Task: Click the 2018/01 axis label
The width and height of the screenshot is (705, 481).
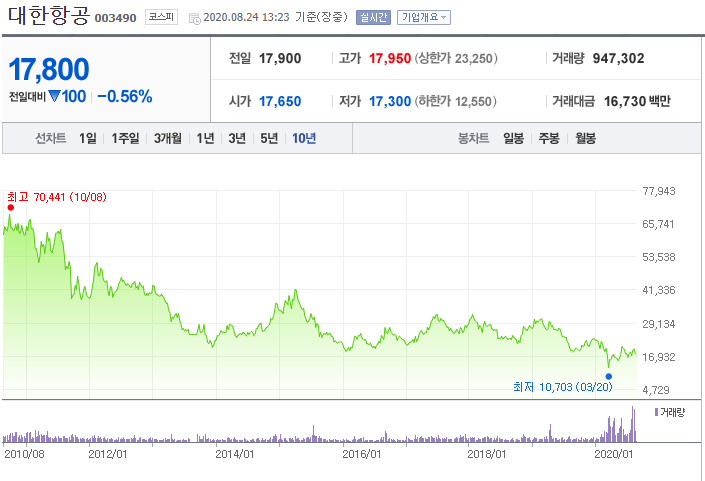Action: (x=486, y=454)
